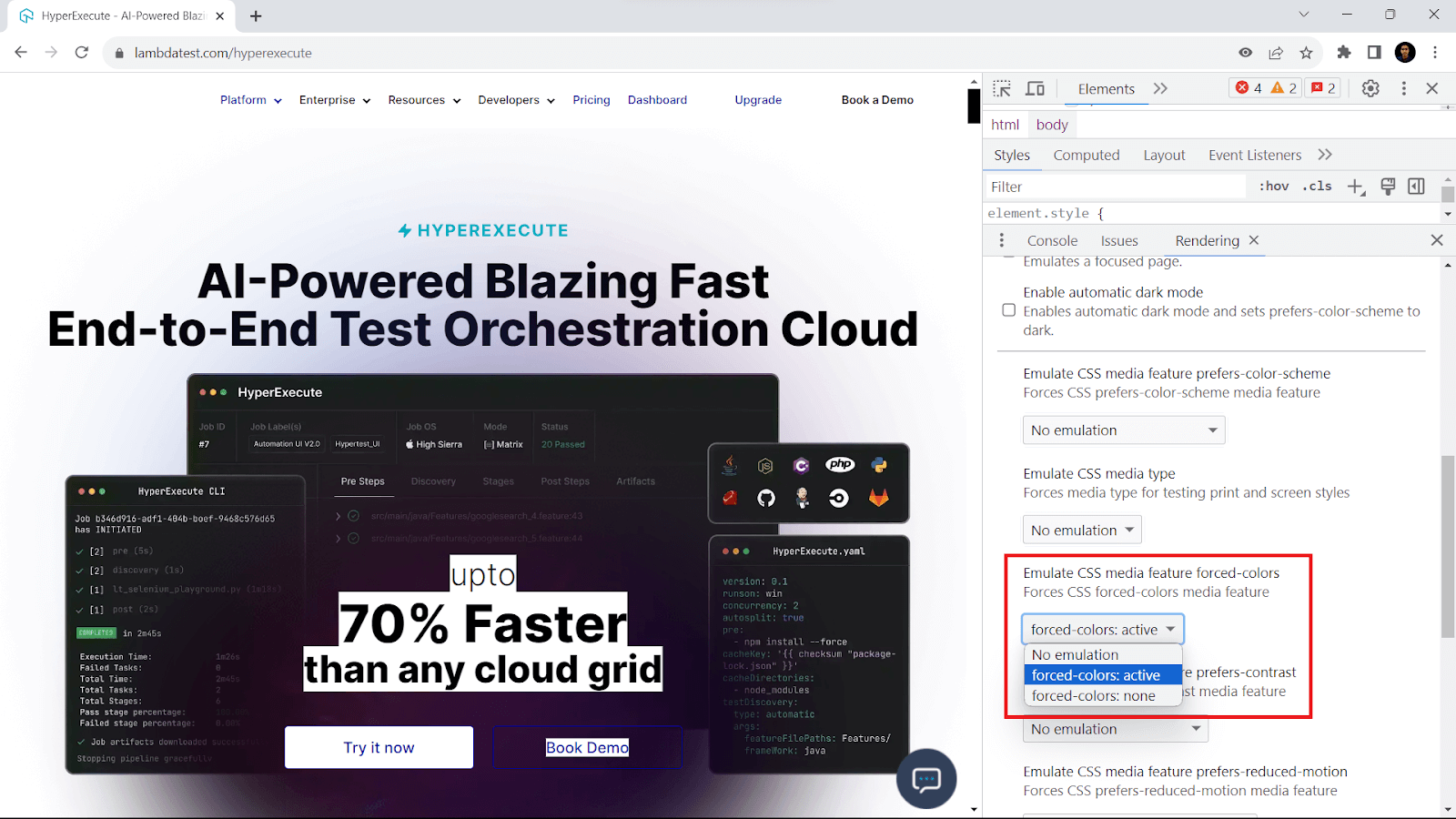Open the Issues drawer tab
Viewport: 1456px width, 819px height.
pos(1119,241)
